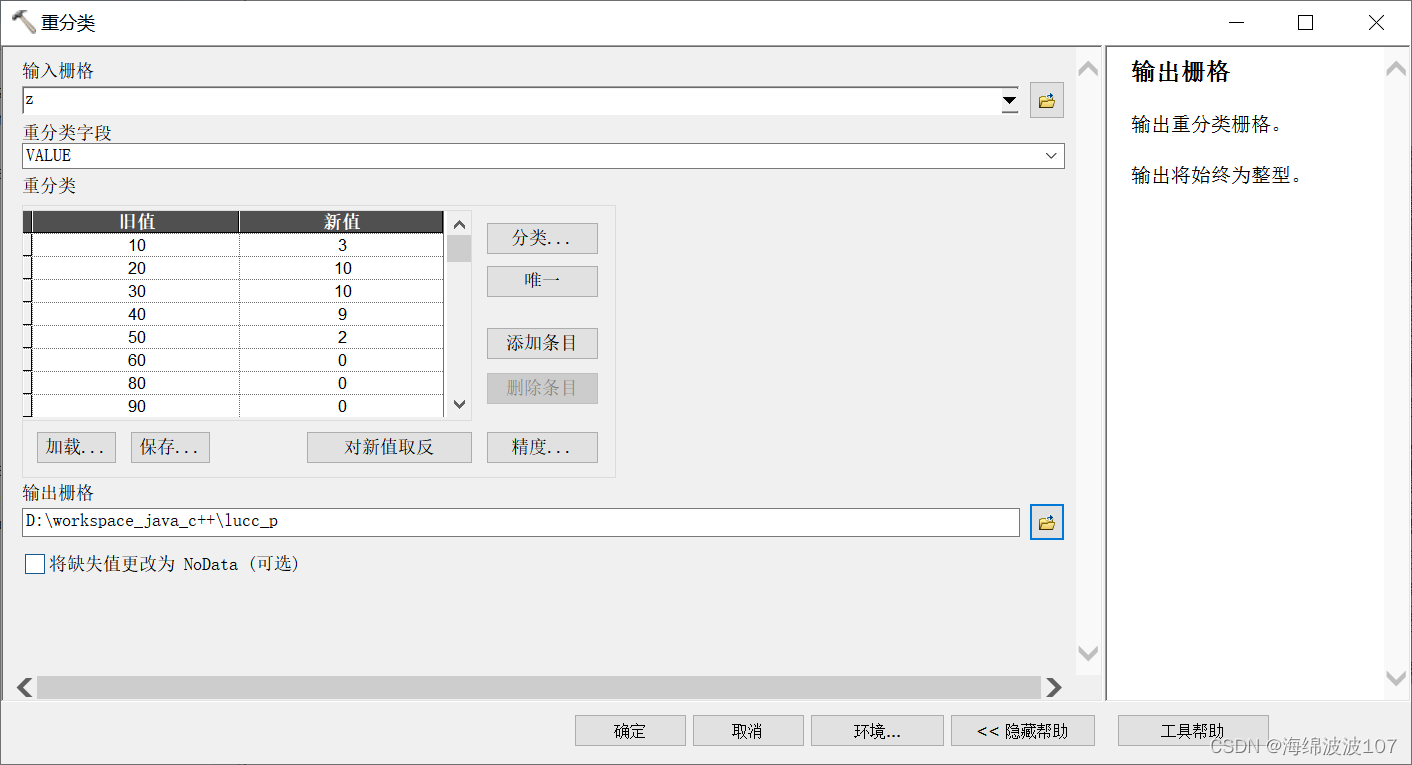The image size is (1412, 765).
Task: Open 工具帮助 tool help
Action: (1193, 731)
